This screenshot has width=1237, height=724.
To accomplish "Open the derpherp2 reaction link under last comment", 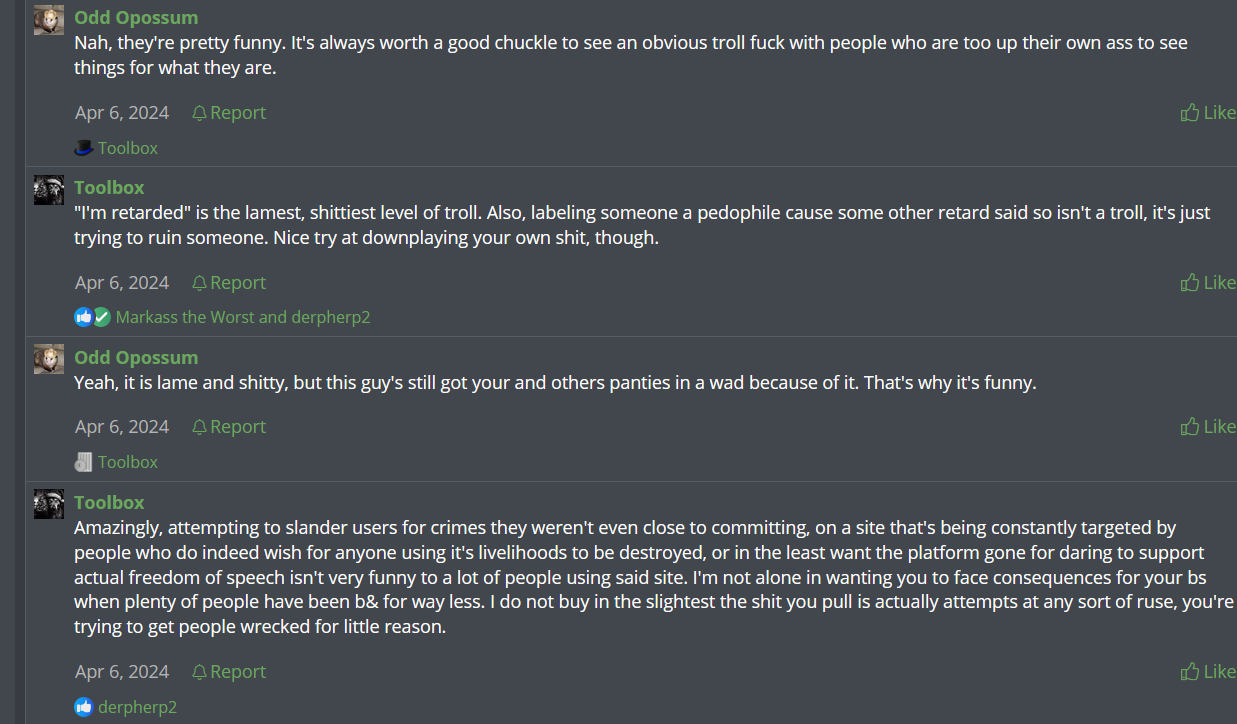I will (137, 707).
